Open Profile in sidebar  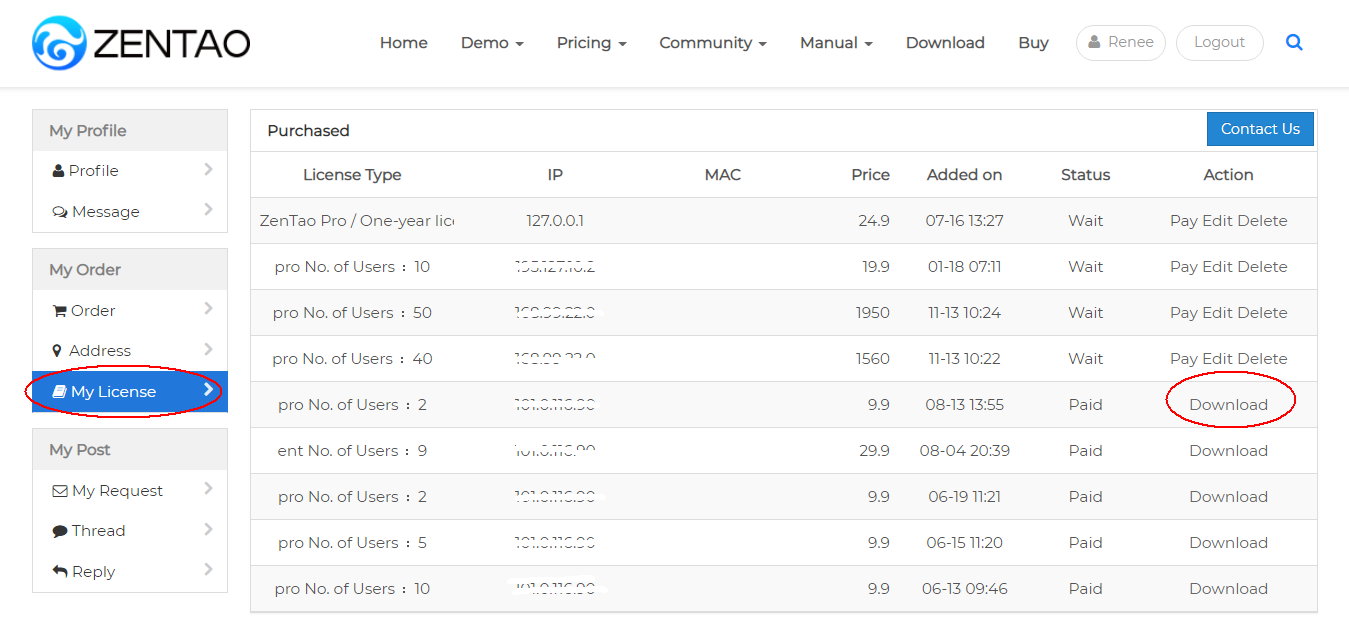(x=130, y=171)
